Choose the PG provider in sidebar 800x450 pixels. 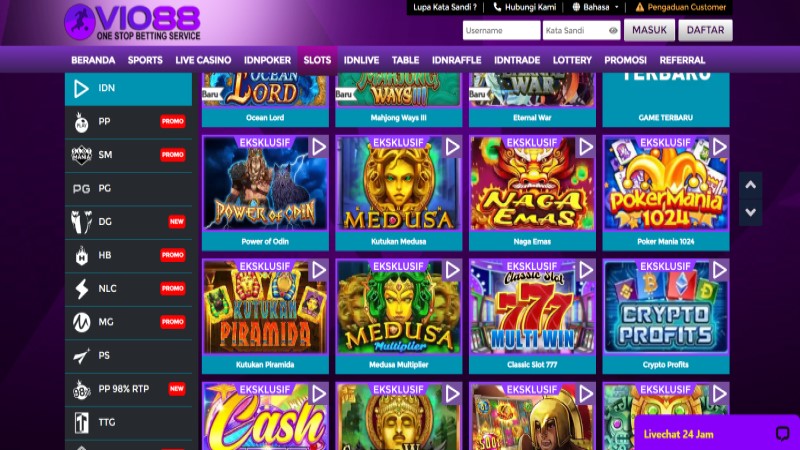[129, 189]
